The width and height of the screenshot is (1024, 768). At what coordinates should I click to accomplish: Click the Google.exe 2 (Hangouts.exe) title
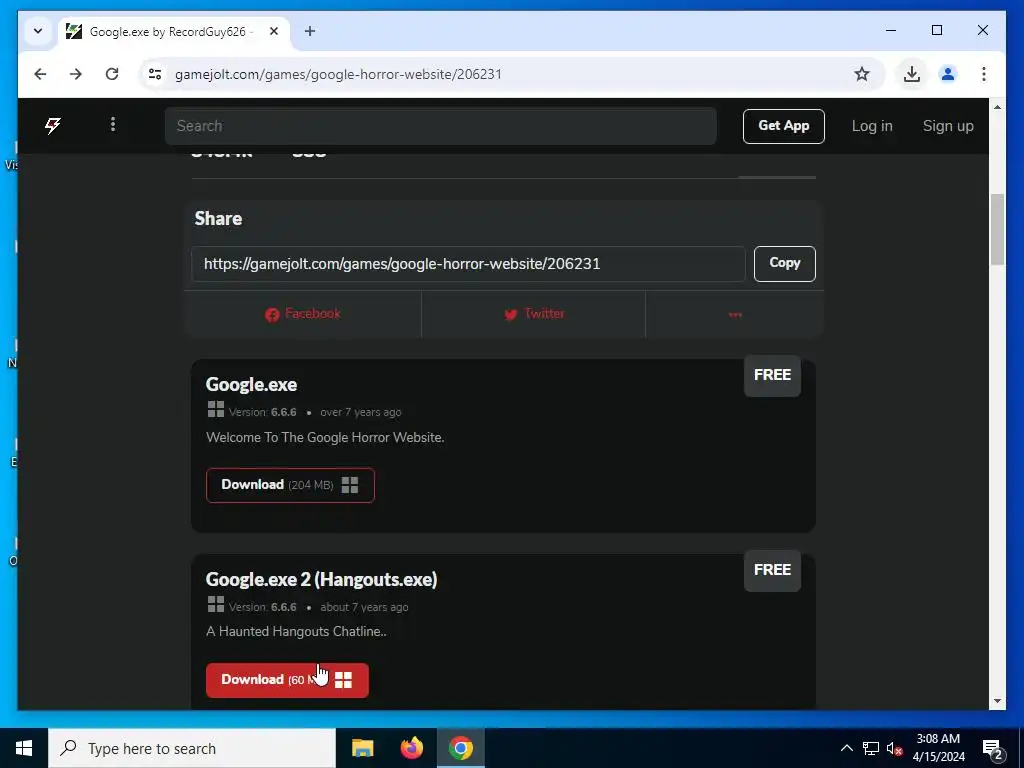pos(321,579)
